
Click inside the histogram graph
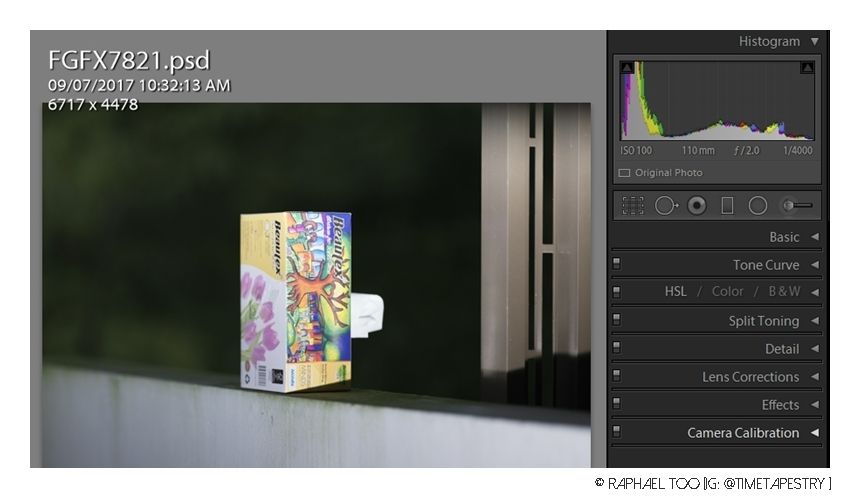pyautogui.click(x=717, y=100)
